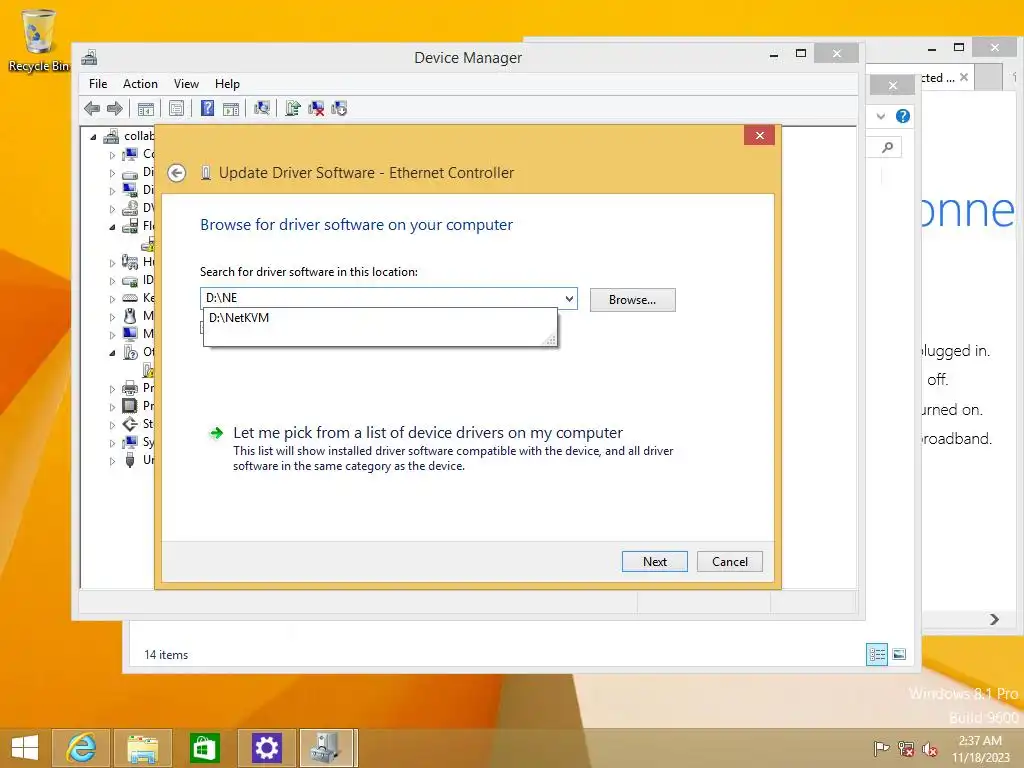Click the Update Driver Software toolbar icon
The width and height of the screenshot is (1024, 768).
coord(293,108)
